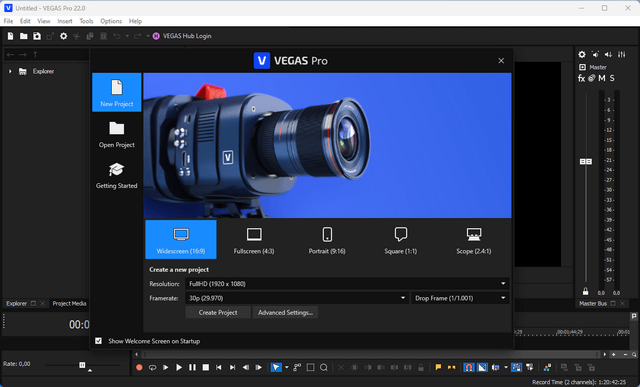The height and width of the screenshot is (387, 640).
Task: Toggle Auto Ripple button
Action: click(x=496, y=367)
